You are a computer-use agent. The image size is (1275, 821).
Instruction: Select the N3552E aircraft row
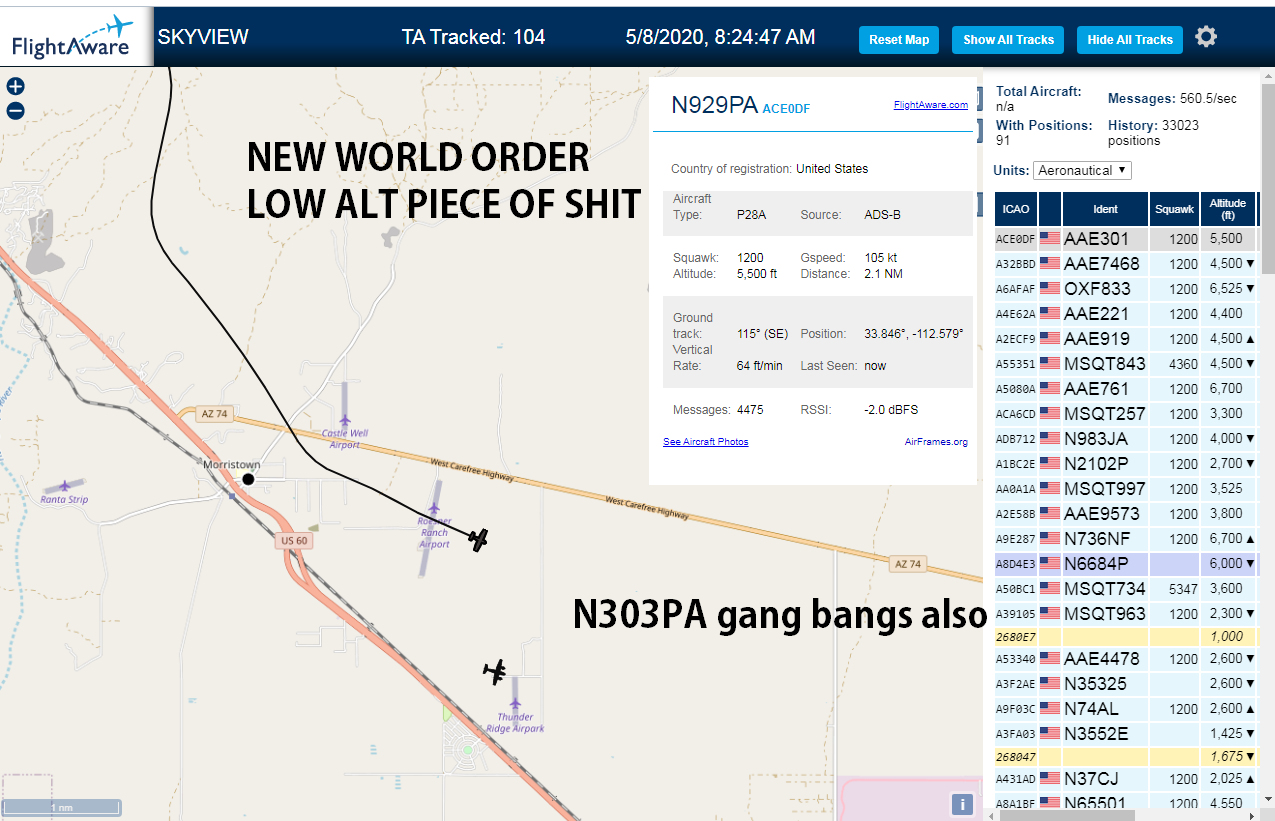tap(1125, 734)
